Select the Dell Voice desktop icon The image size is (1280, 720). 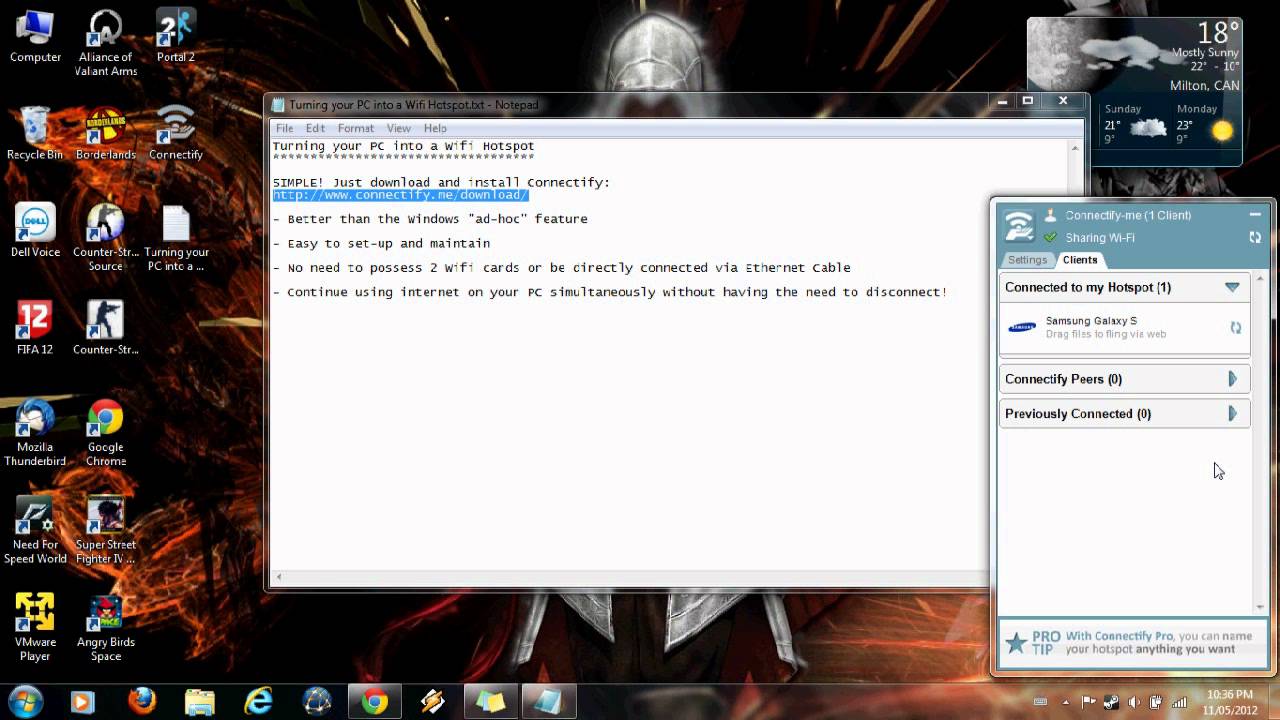click(x=35, y=232)
